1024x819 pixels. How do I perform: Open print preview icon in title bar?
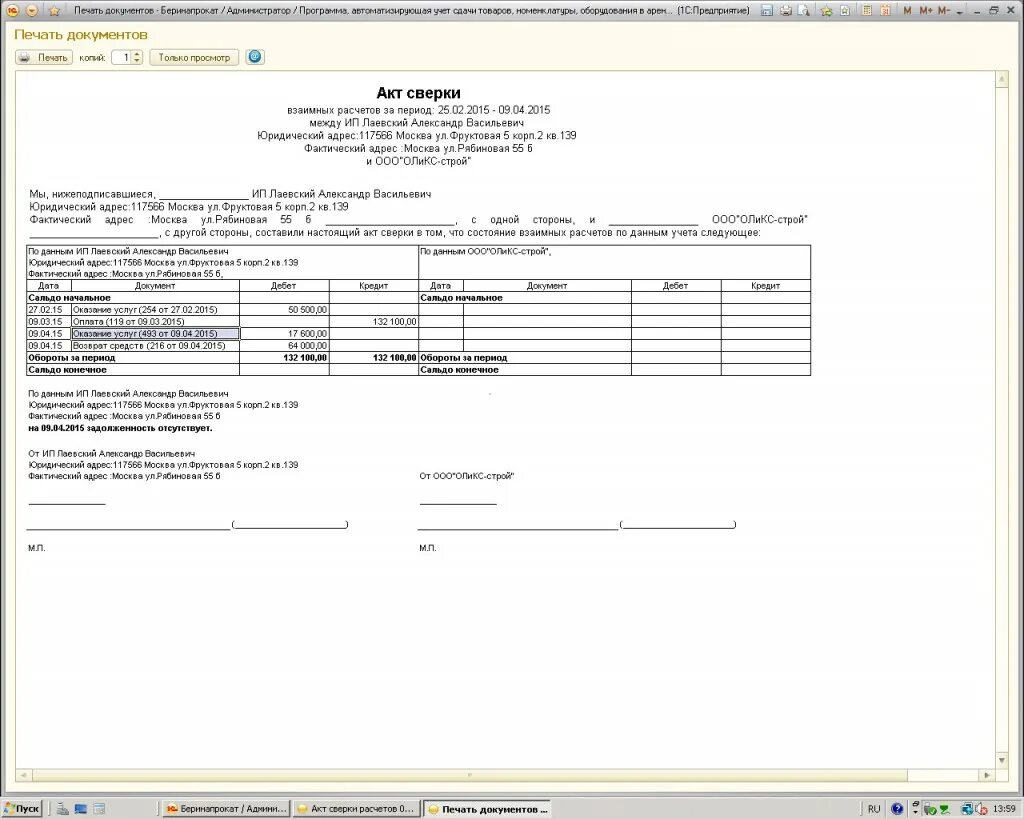coord(805,10)
